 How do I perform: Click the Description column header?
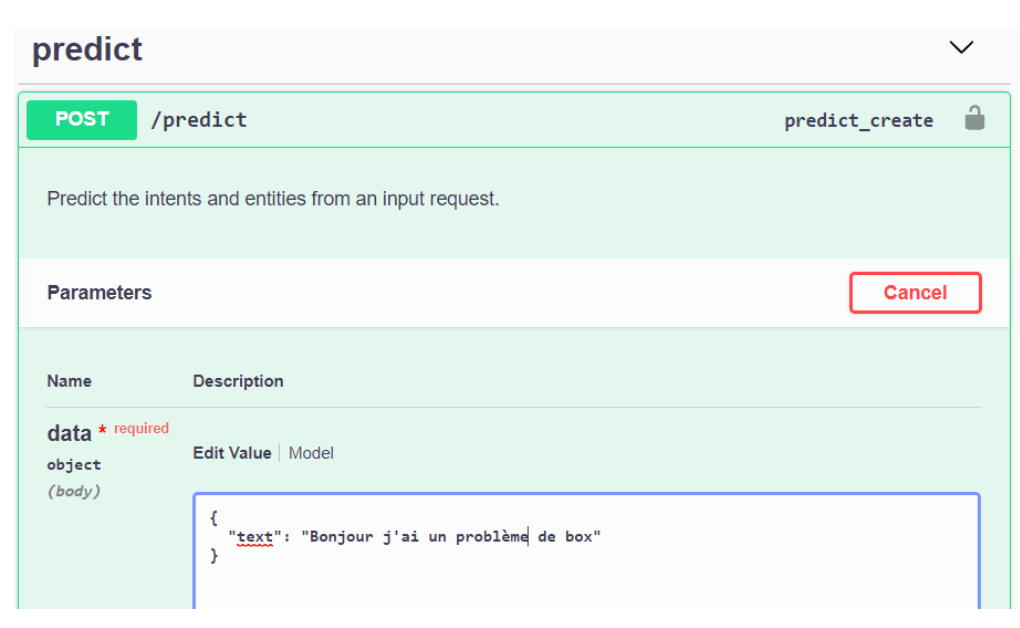(238, 381)
